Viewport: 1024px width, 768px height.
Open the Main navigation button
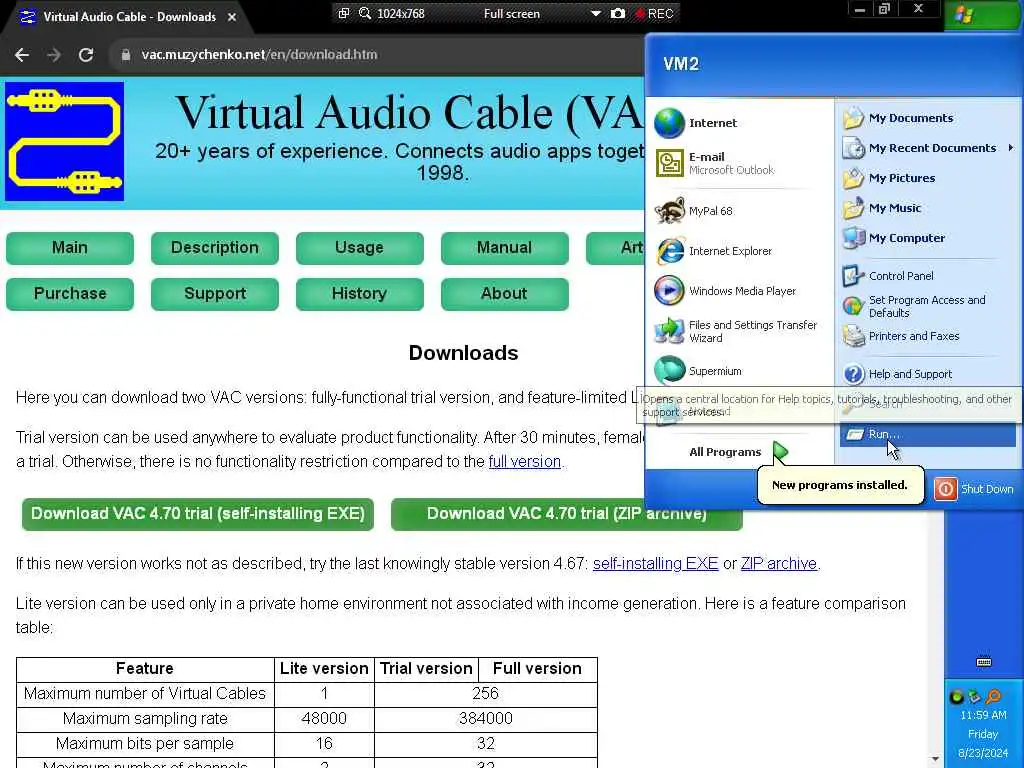pyautogui.click(x=70, y=248)
